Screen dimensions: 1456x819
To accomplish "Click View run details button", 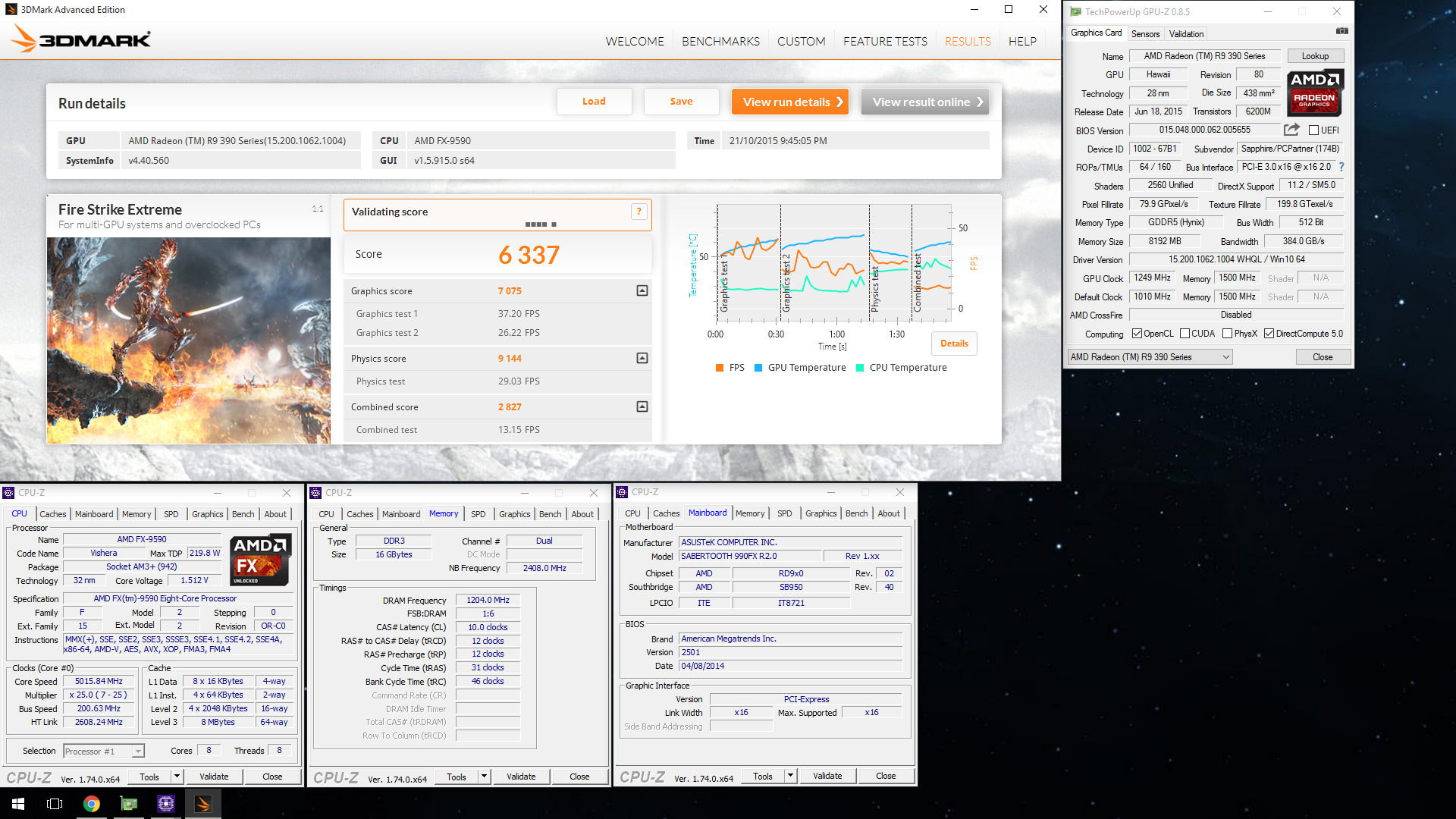I will click(x=789, y=102).
